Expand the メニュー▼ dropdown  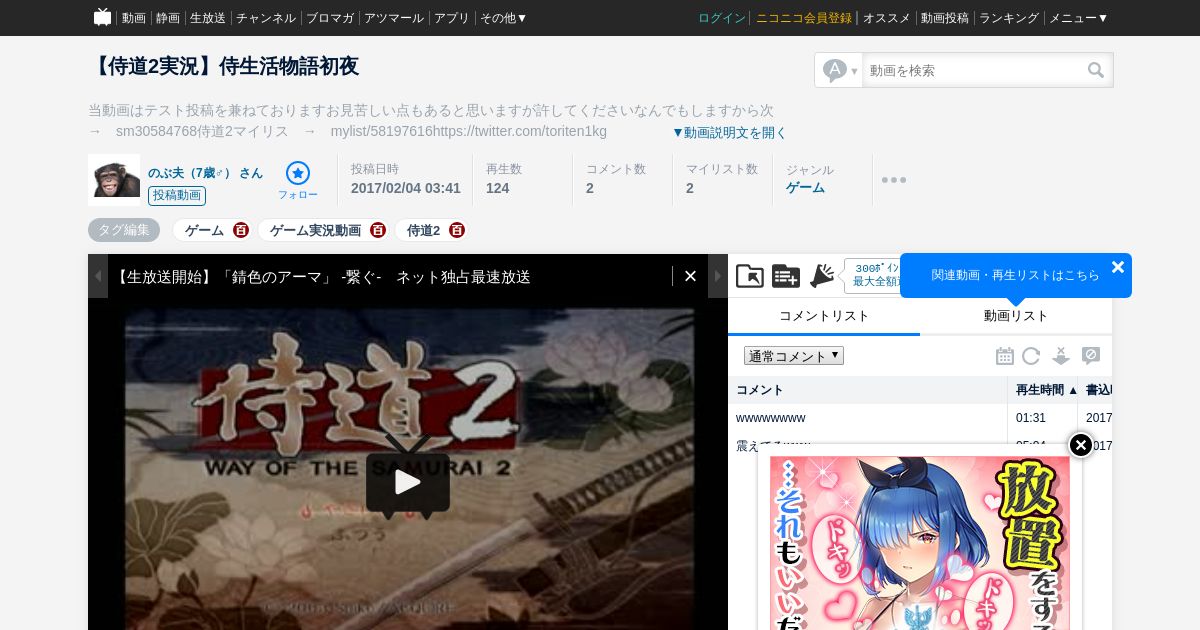click(1079, 18)
